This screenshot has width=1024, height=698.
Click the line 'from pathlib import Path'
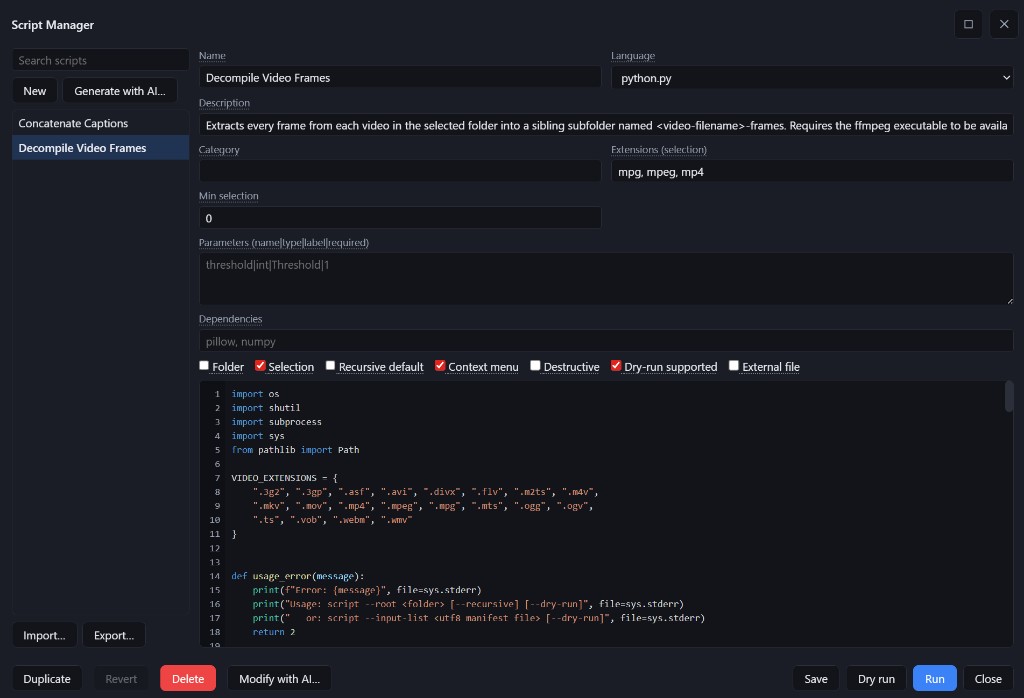point(295,450)
